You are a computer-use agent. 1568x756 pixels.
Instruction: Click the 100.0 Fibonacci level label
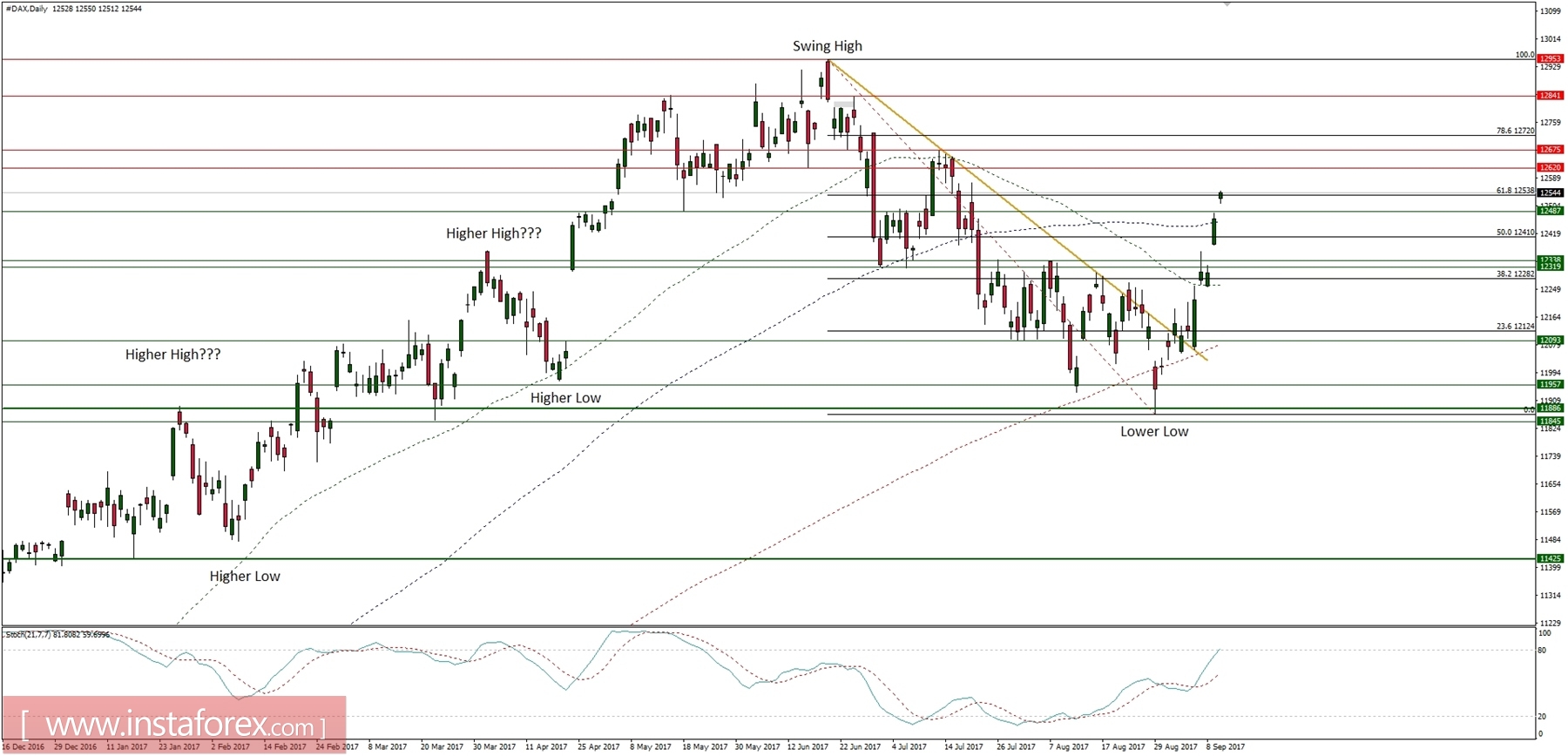click(x=1524, y=55)
